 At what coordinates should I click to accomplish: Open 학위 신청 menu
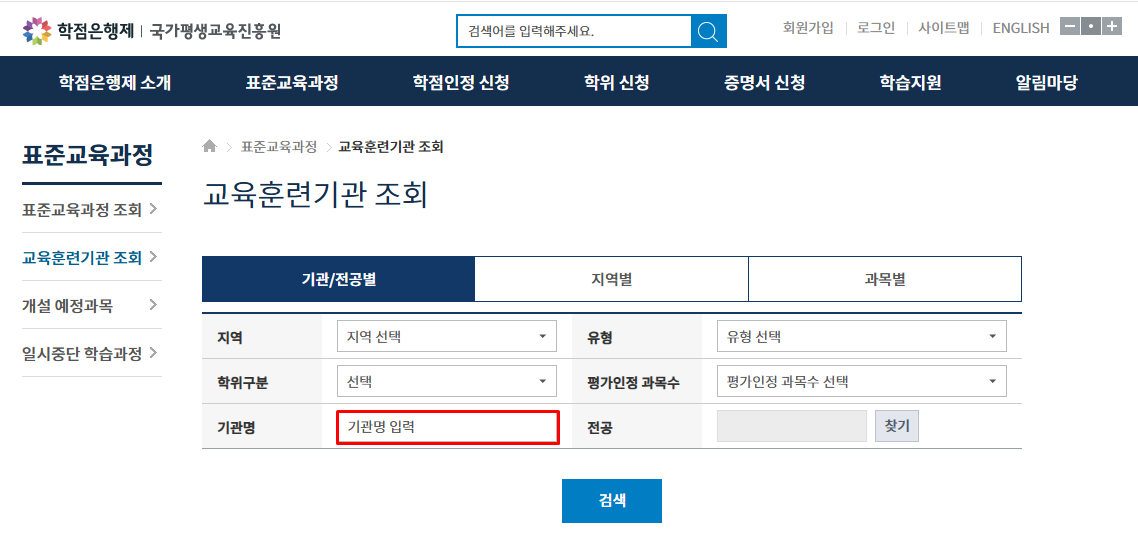tap(616, 82)
